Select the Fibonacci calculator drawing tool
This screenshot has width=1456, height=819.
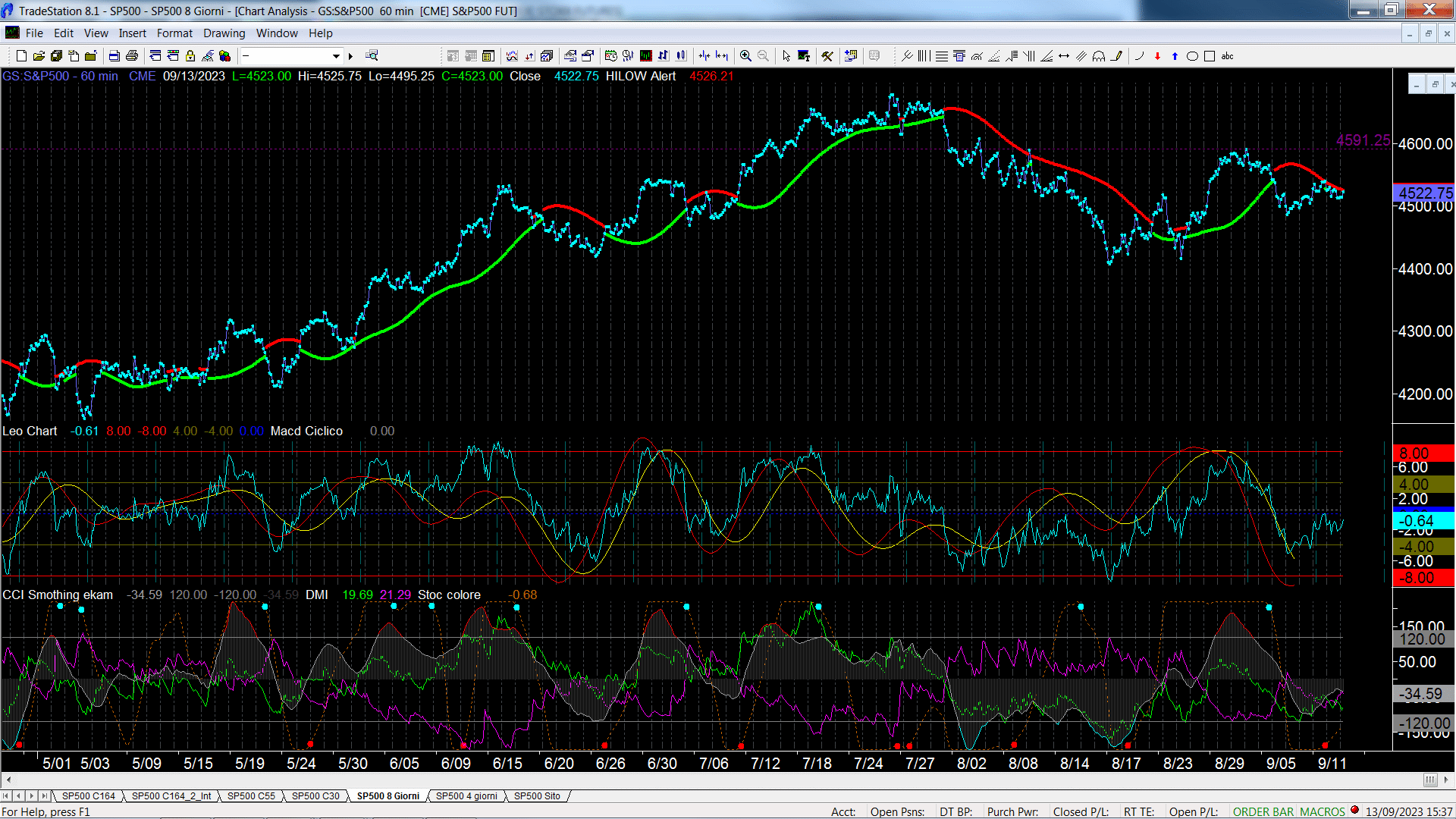click(959, 55)
